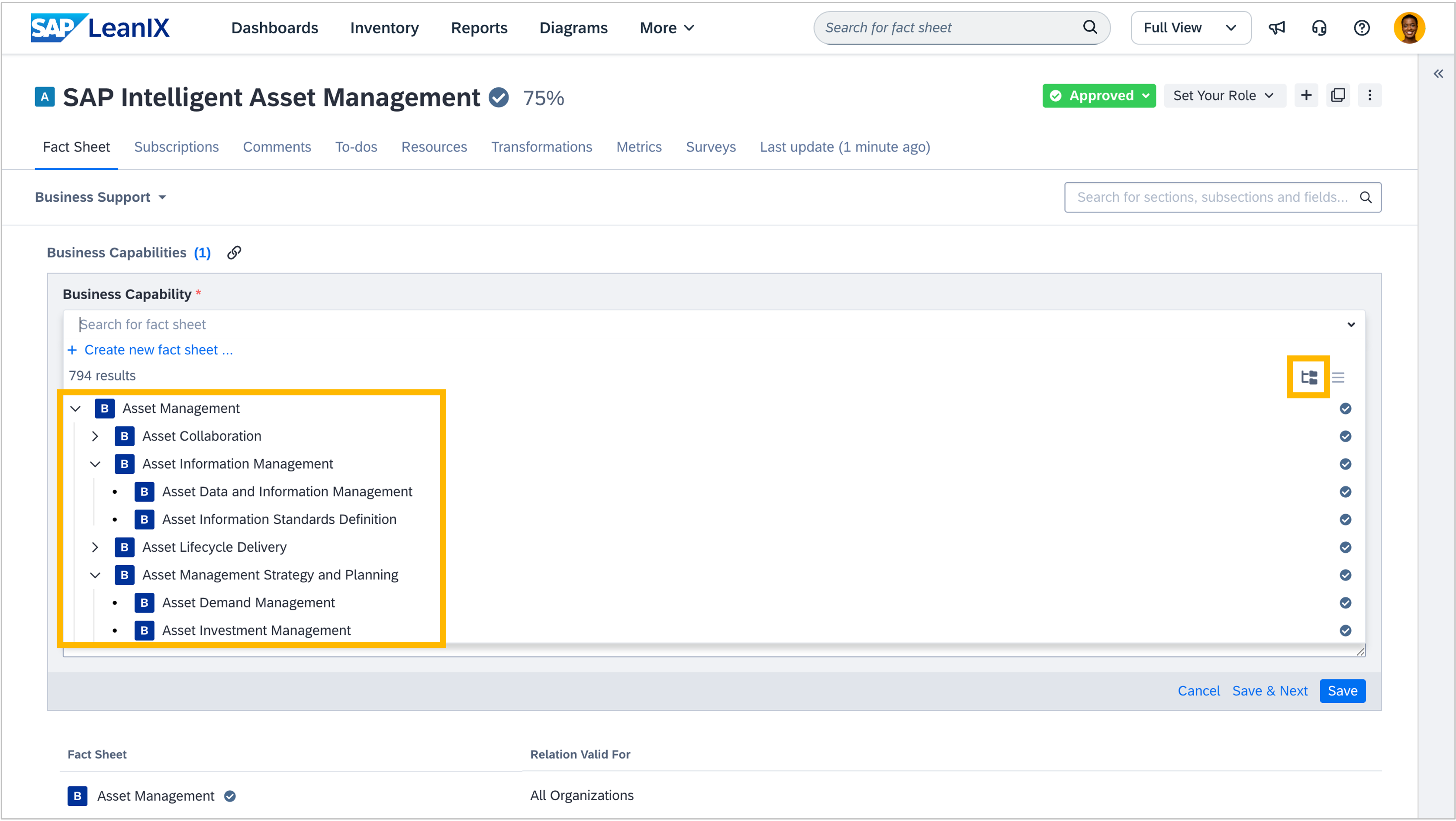Collapse the Asset Management tree node
1456x821 pixels.
(x=75, y=409)
